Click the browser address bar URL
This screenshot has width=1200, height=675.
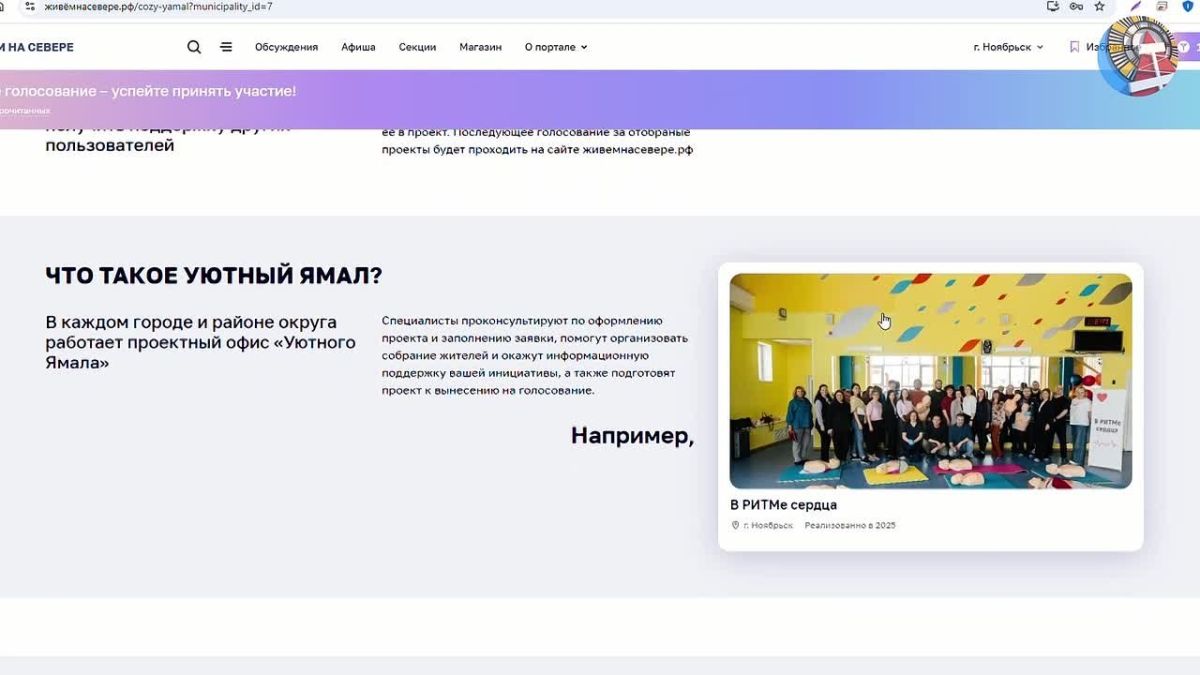(158, 6)
